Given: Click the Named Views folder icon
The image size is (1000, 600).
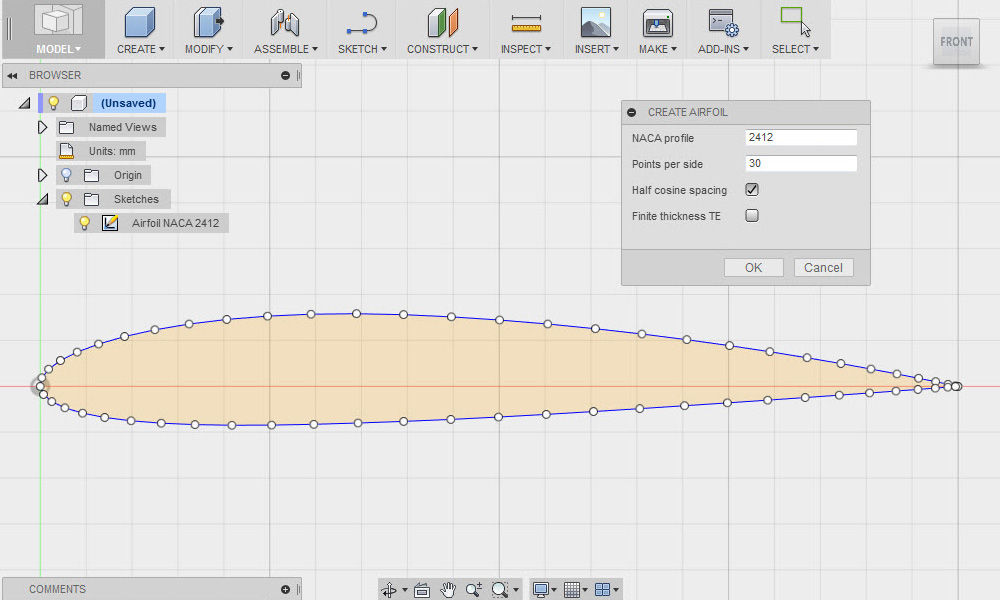Looking at the screenshot, I should point(66,128).
